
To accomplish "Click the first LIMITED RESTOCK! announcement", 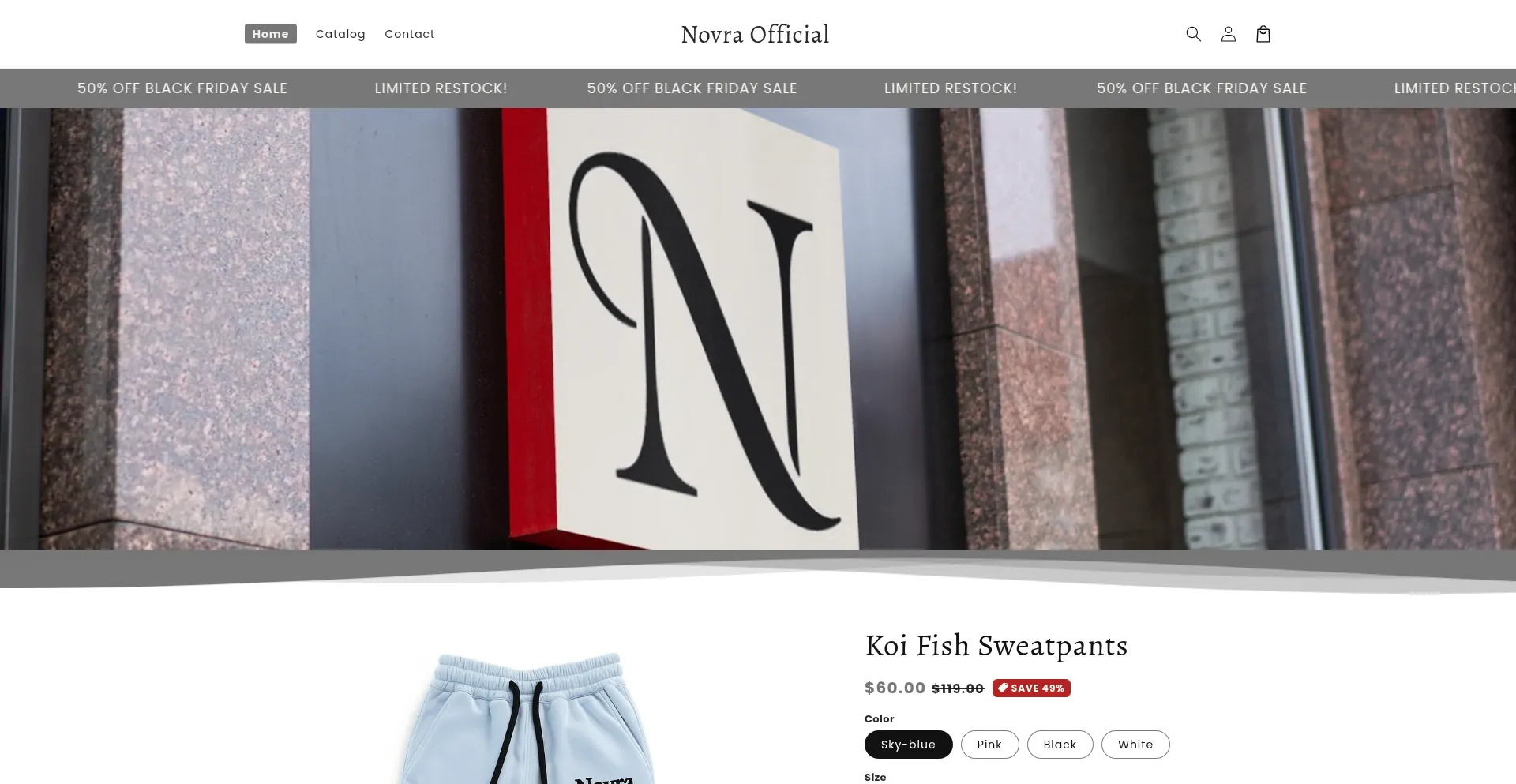I will [x=441, y=88].
